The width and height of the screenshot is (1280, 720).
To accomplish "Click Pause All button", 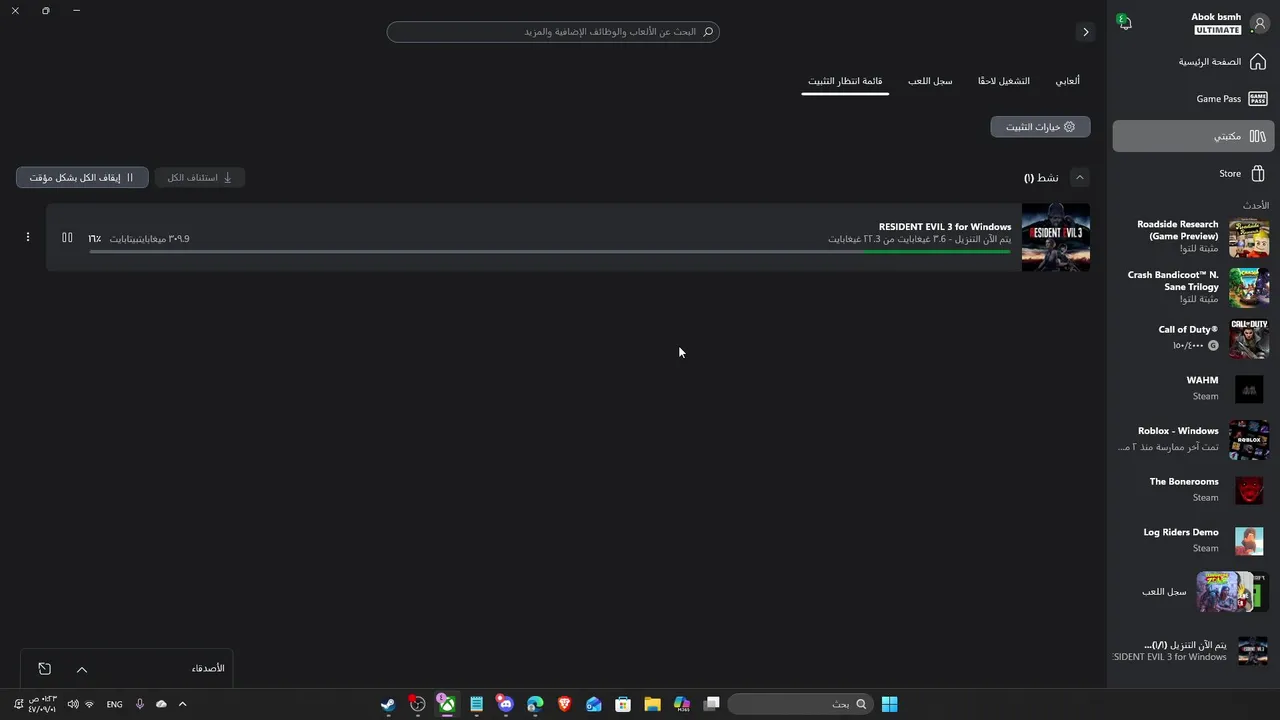I will pyautogui.click(x=82, y=177).
